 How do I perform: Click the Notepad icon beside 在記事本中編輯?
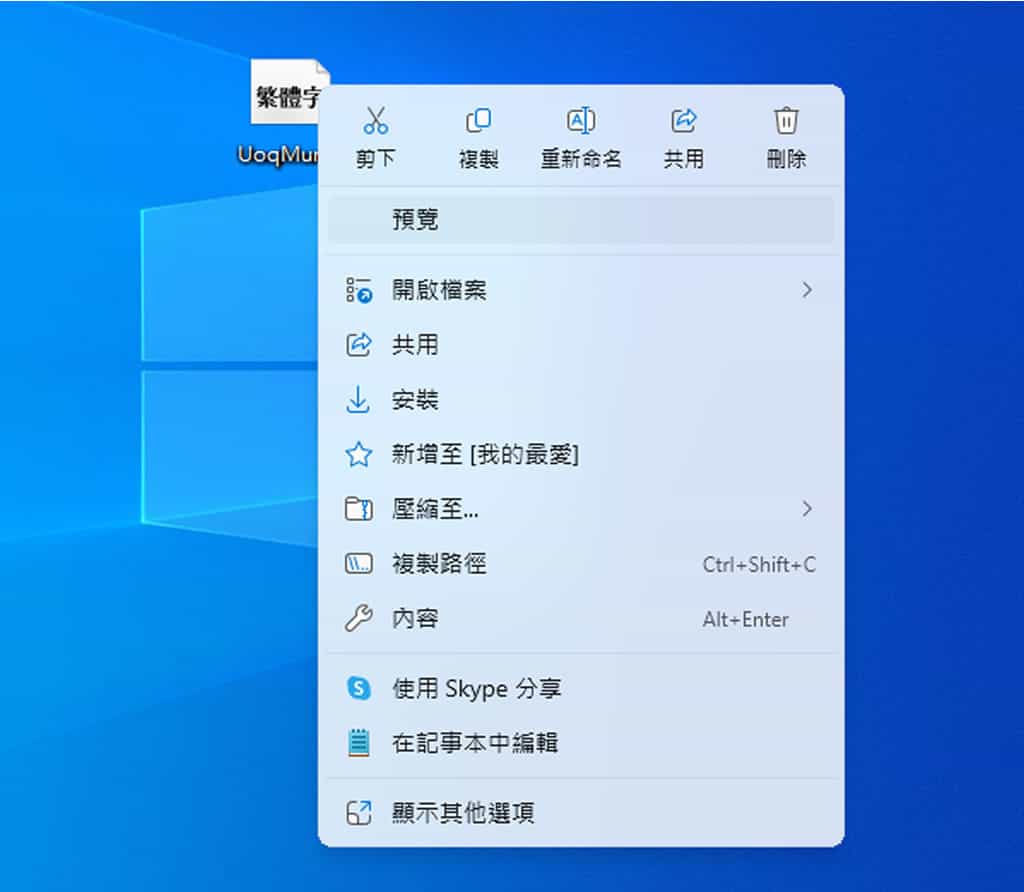tap(359, 743)
